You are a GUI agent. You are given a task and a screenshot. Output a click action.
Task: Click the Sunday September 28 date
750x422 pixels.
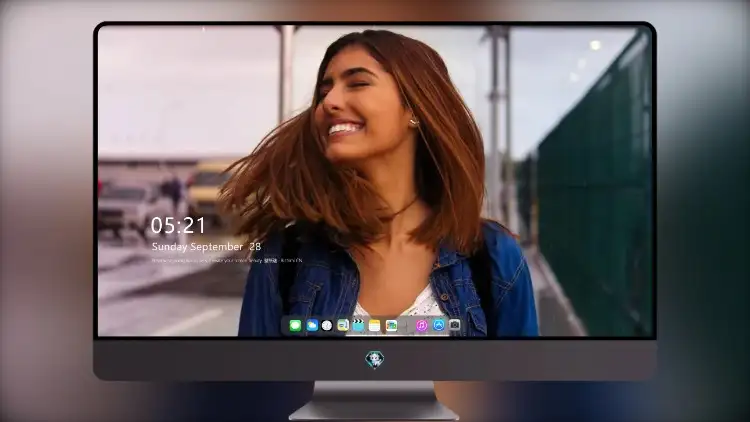point(206,247)
